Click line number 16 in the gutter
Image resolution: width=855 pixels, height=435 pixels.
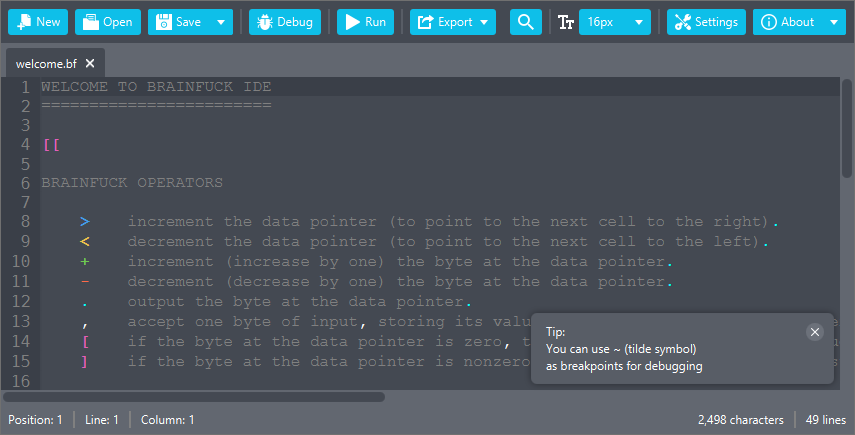(x=21, y=381)
